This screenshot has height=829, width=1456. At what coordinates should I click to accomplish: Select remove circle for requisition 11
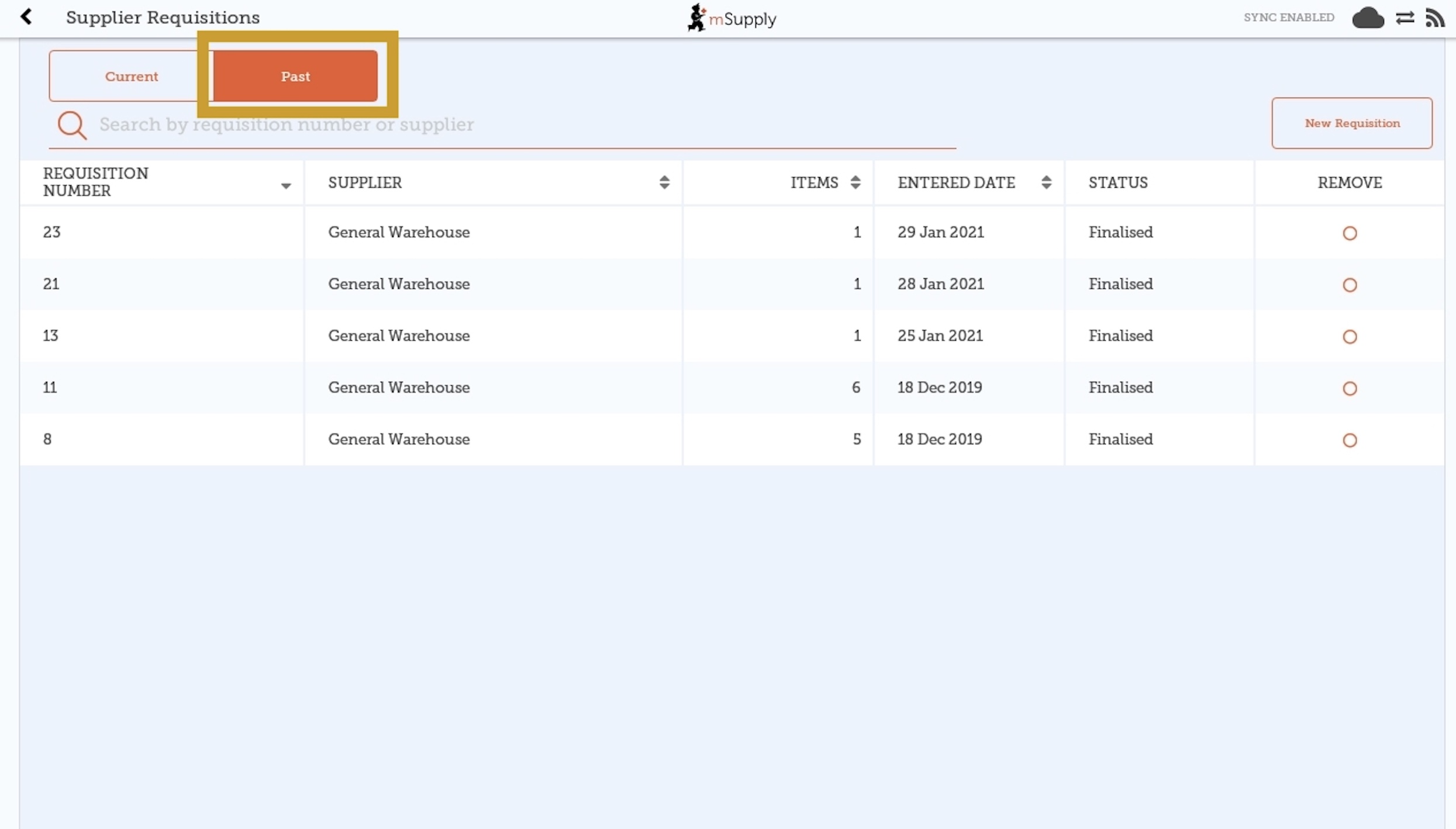[1350, 388]
